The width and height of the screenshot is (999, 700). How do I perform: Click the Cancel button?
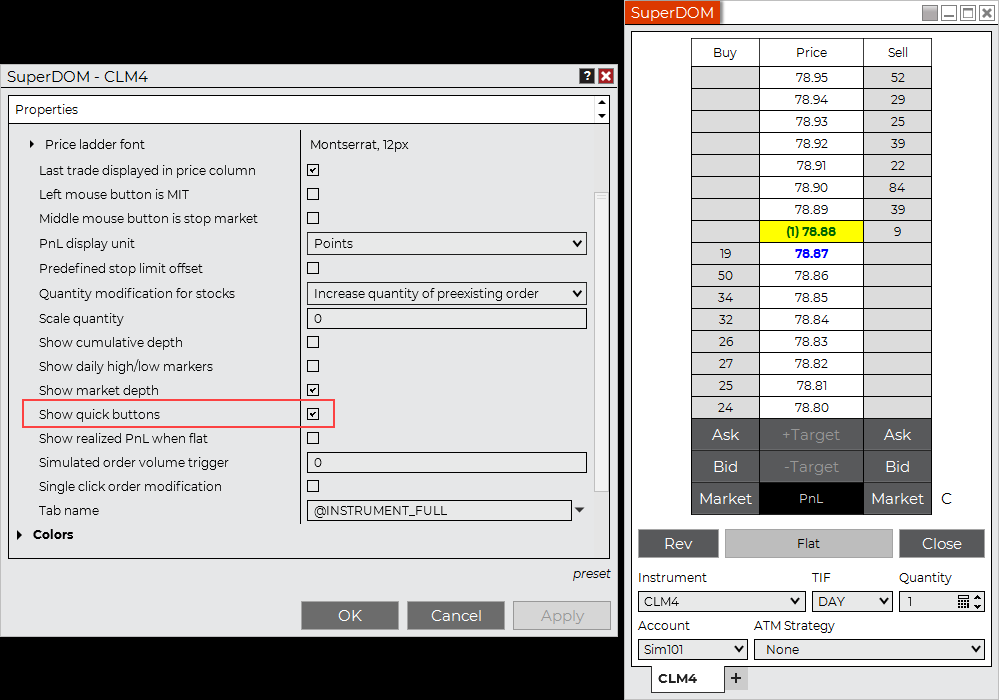[x=456, y=615]
